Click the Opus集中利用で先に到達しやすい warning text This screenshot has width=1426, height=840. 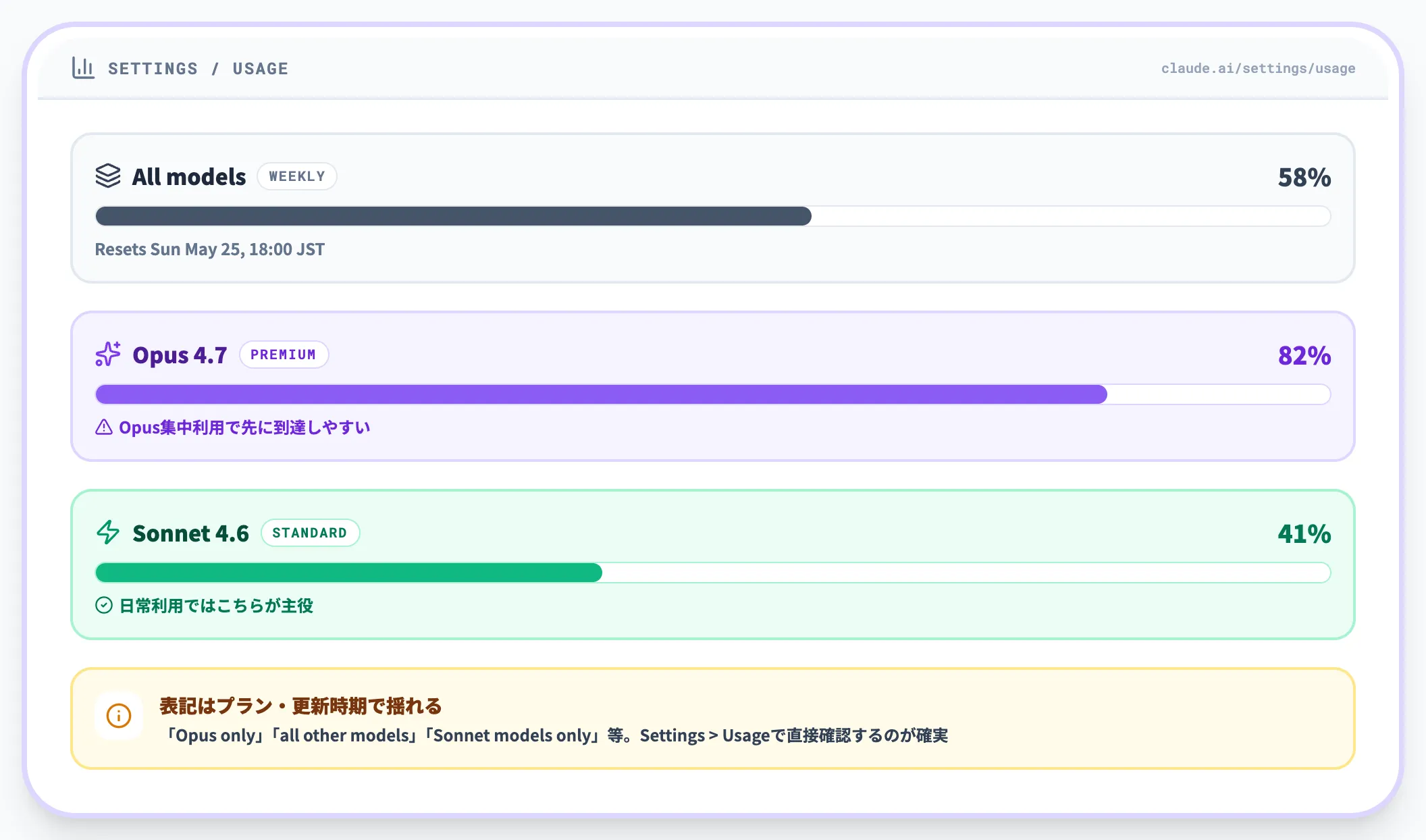tap(244, 427)
